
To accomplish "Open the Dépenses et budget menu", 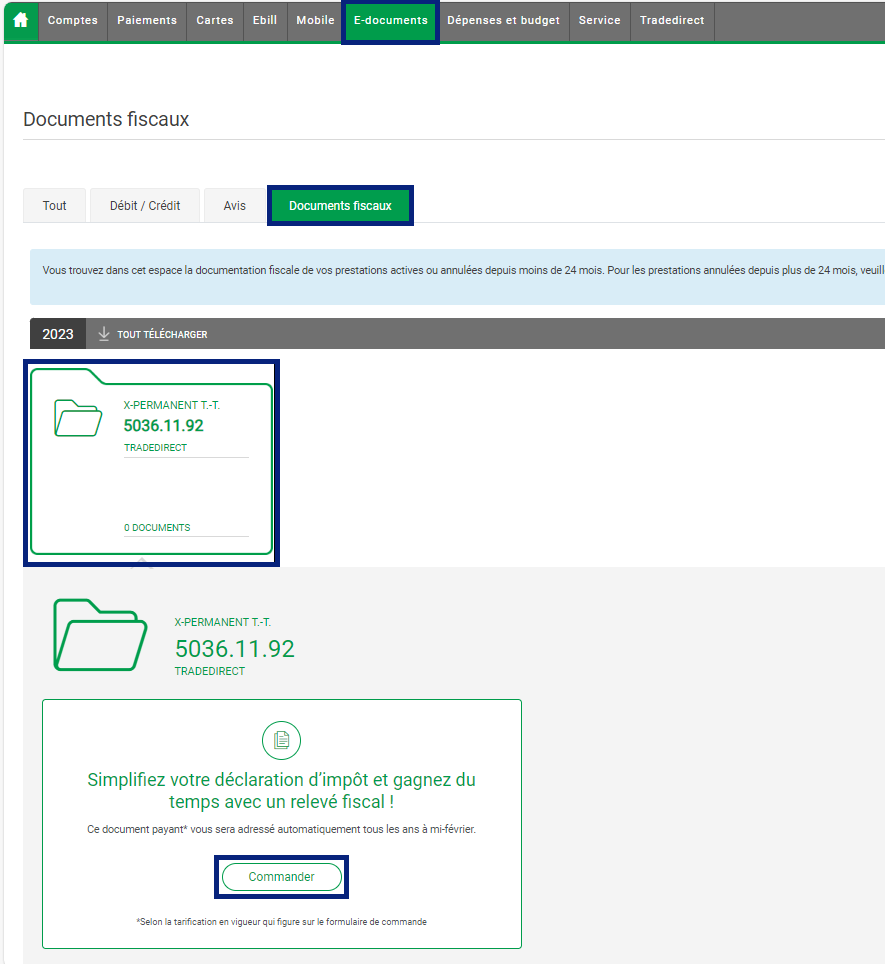I will pyautogui.click(x=503, y=20).
